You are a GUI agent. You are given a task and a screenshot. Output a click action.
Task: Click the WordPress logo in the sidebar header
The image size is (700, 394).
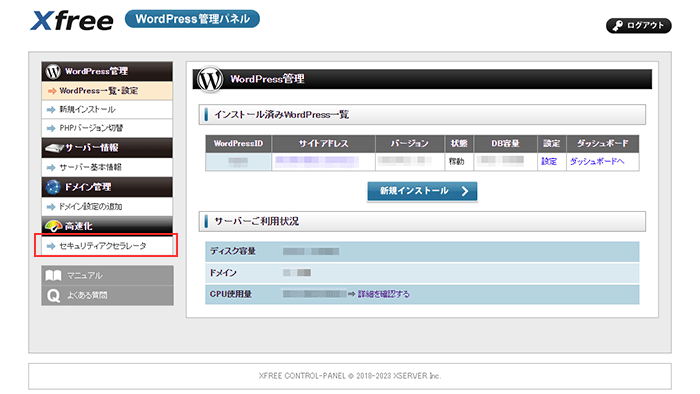click(53, 71)
